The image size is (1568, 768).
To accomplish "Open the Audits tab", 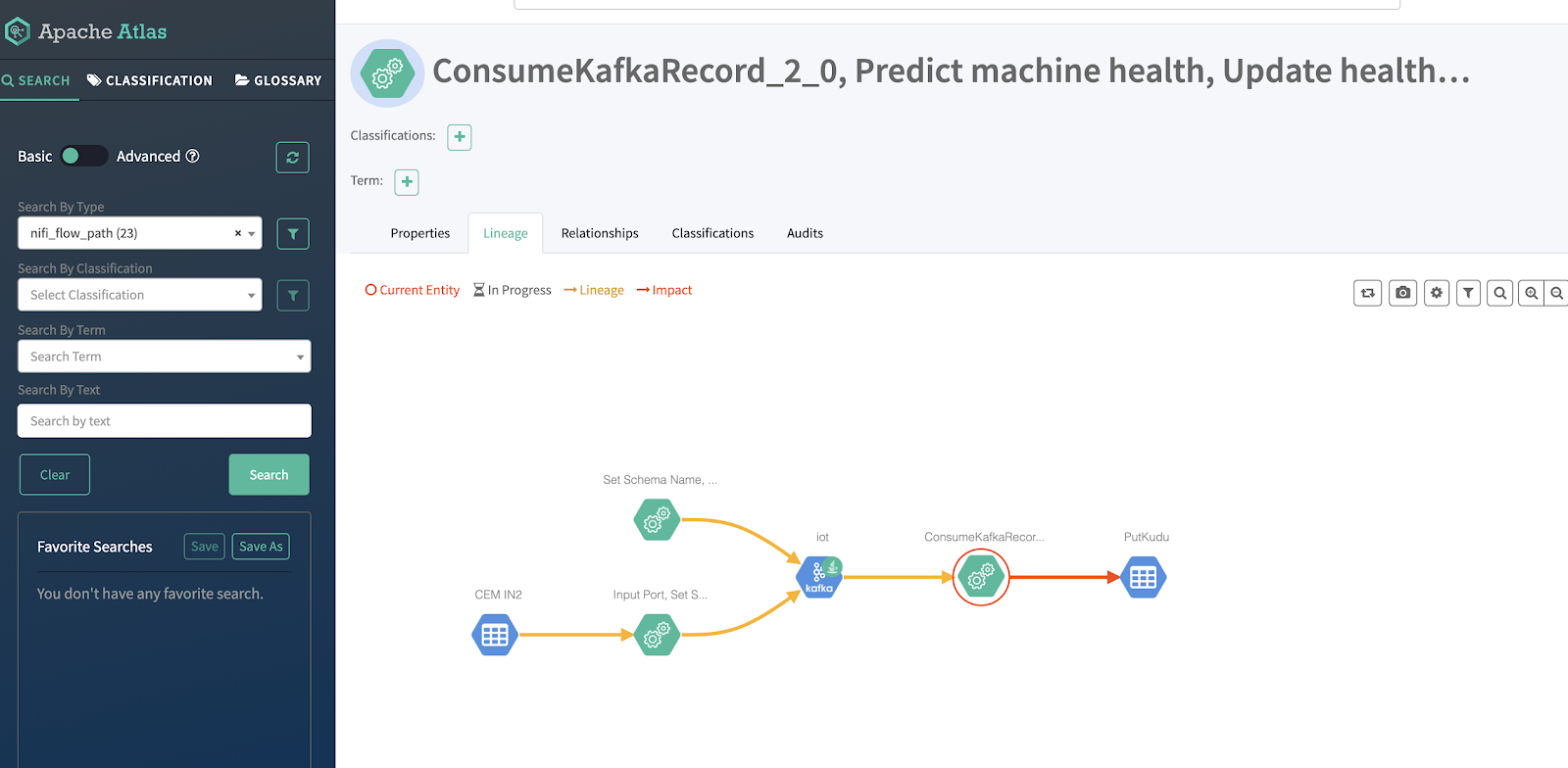I will pyautogui.click(x=805, y=233).
